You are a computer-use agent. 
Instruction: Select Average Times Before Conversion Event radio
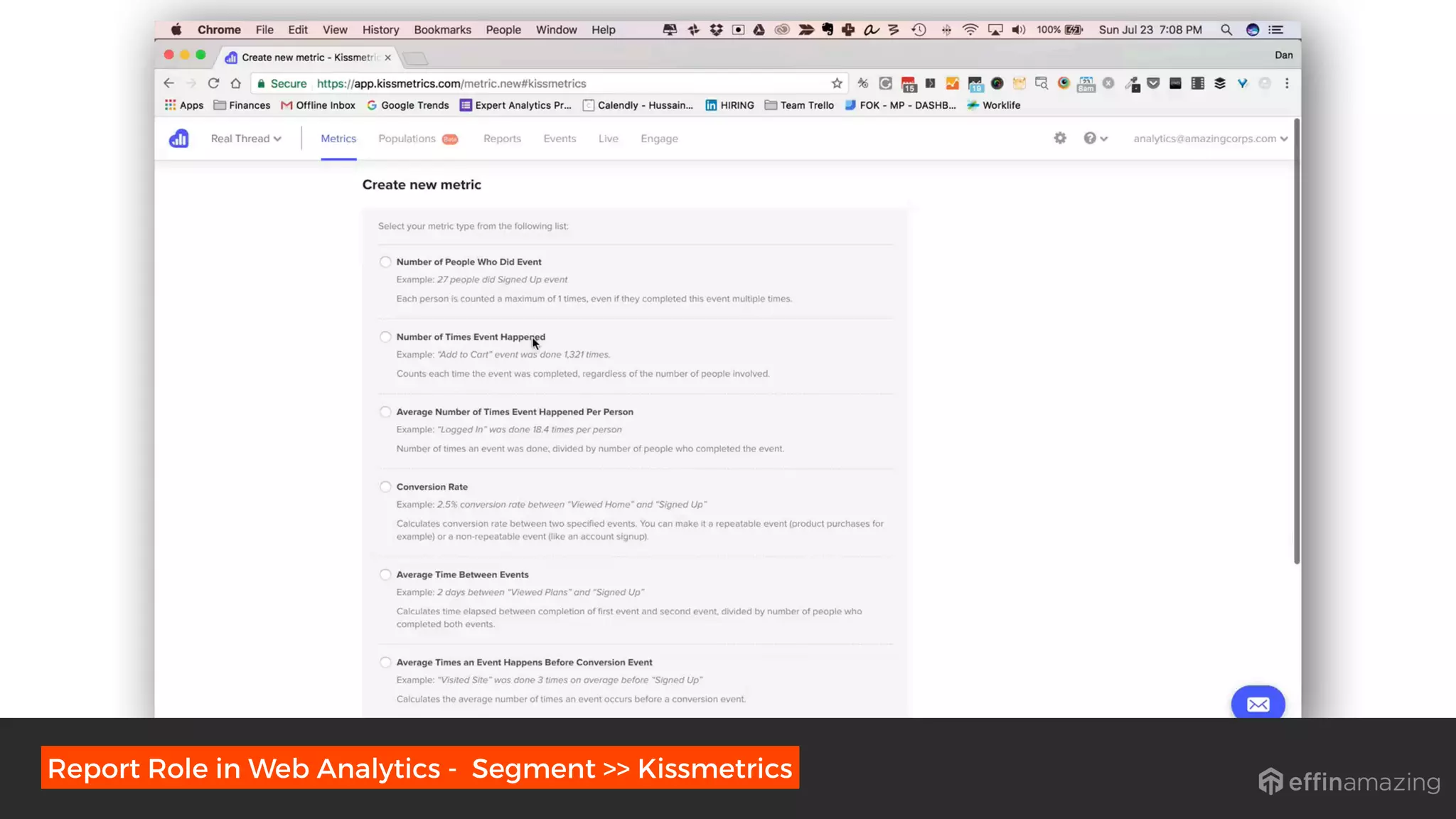click(385, 662)
